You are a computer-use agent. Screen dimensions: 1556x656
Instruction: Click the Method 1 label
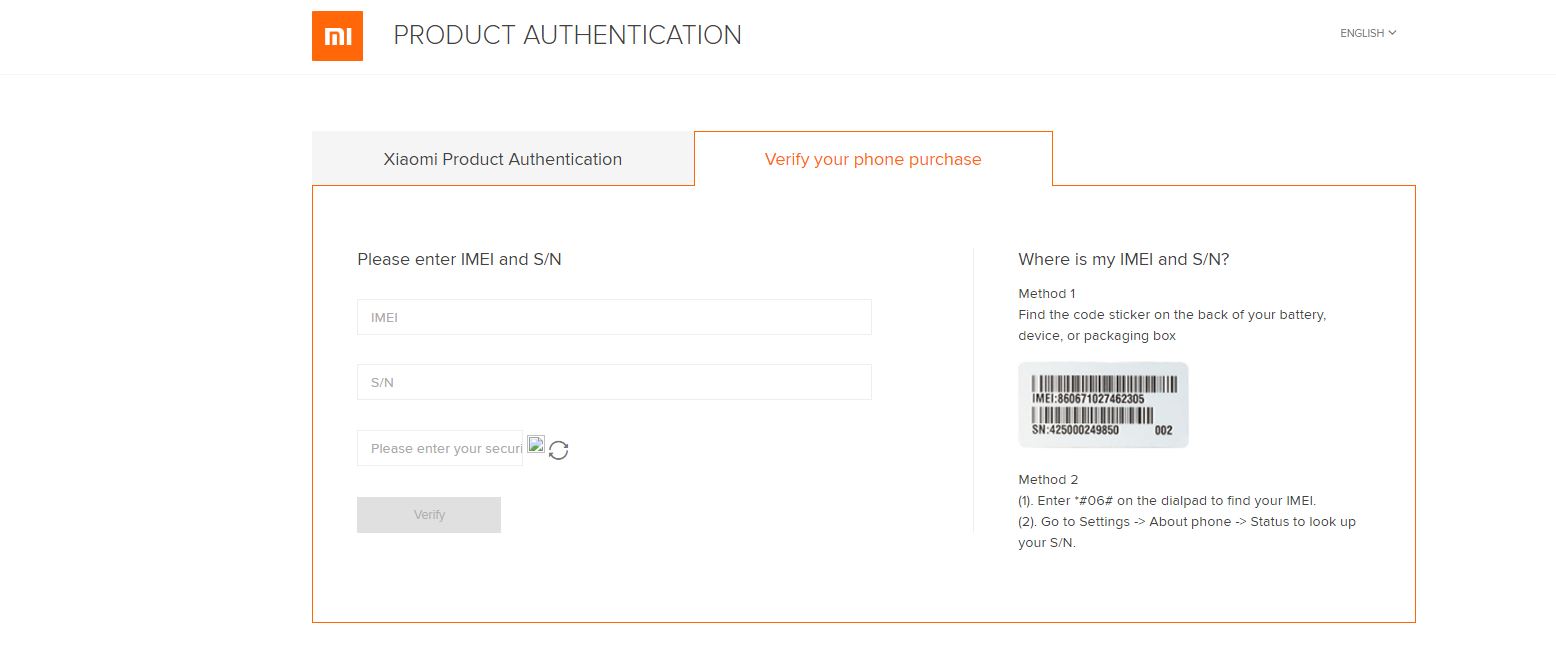tap(1047, 293)
